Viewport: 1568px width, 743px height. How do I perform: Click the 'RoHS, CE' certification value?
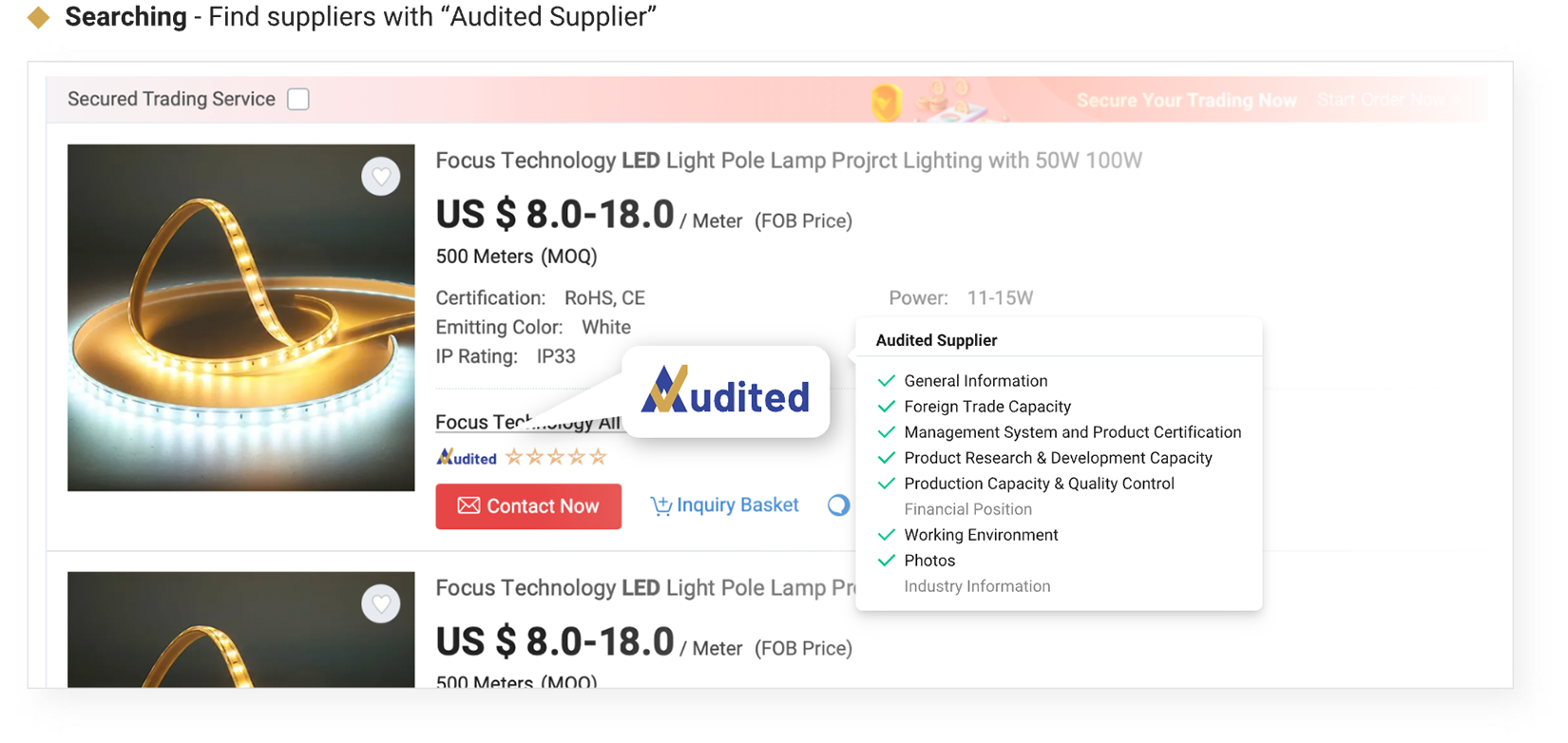[604, 298]
